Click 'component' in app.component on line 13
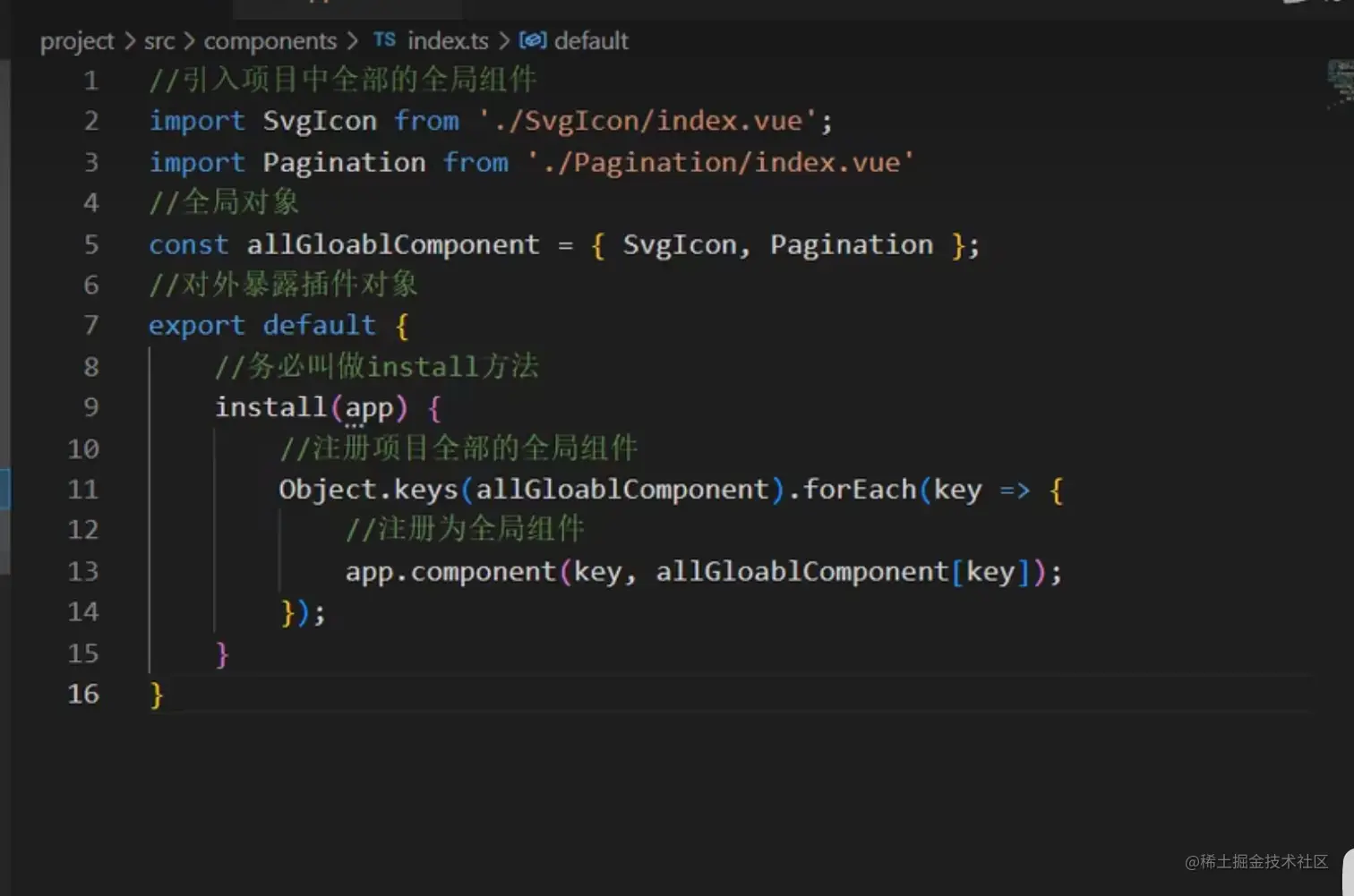Viewport: 1354px width, 896px height. 484,573
